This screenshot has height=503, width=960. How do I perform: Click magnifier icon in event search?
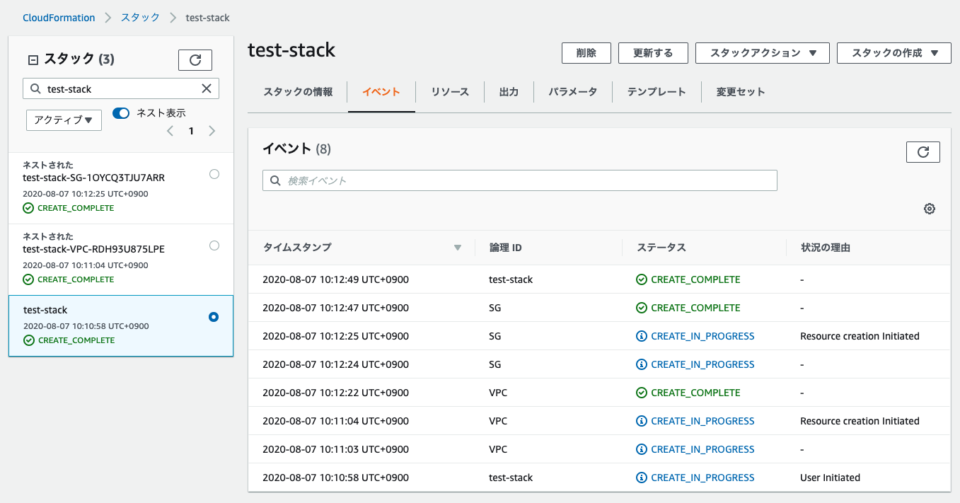click(x=276, y=181)
